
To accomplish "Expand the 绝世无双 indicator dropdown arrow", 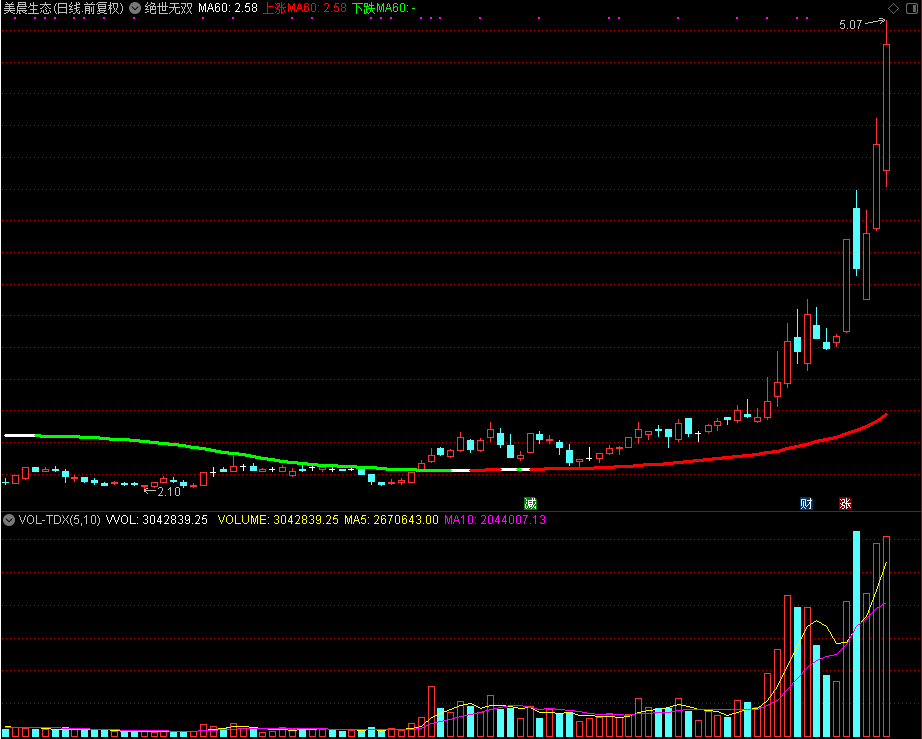I will pyautogui.click(x=135, y=8).
